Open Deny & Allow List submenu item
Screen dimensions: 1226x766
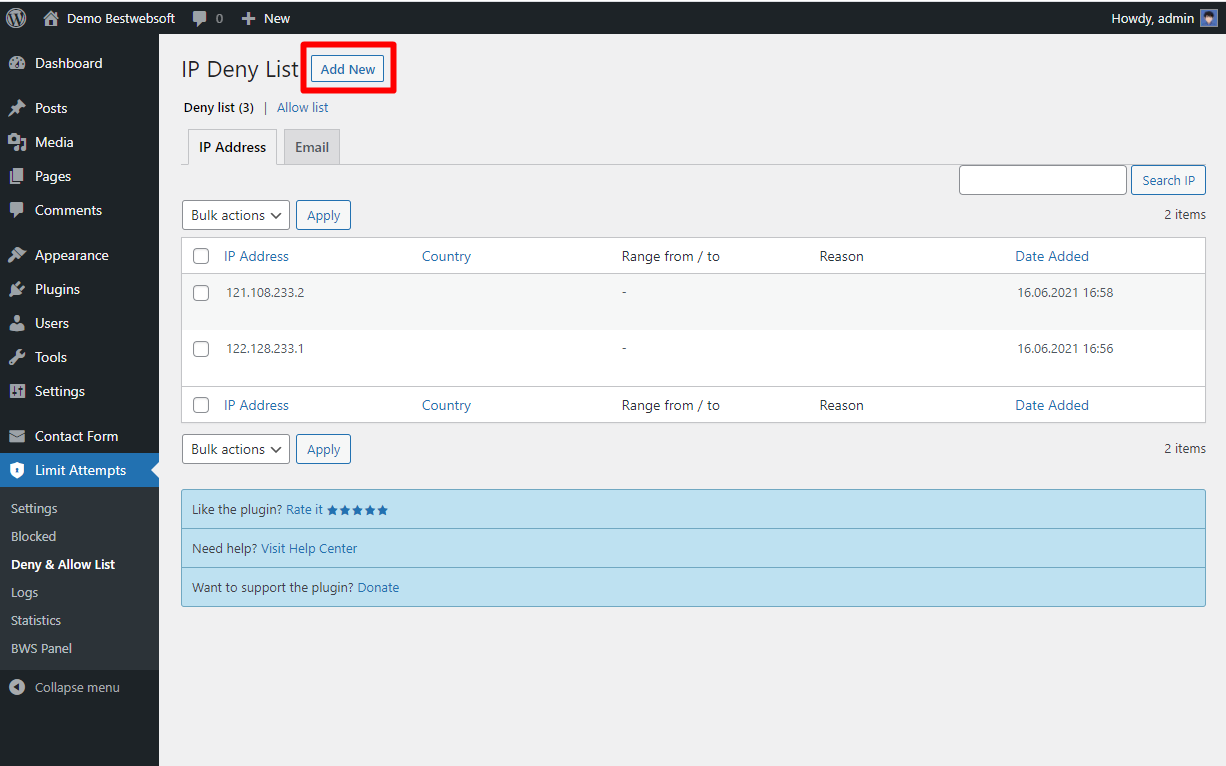63,564
